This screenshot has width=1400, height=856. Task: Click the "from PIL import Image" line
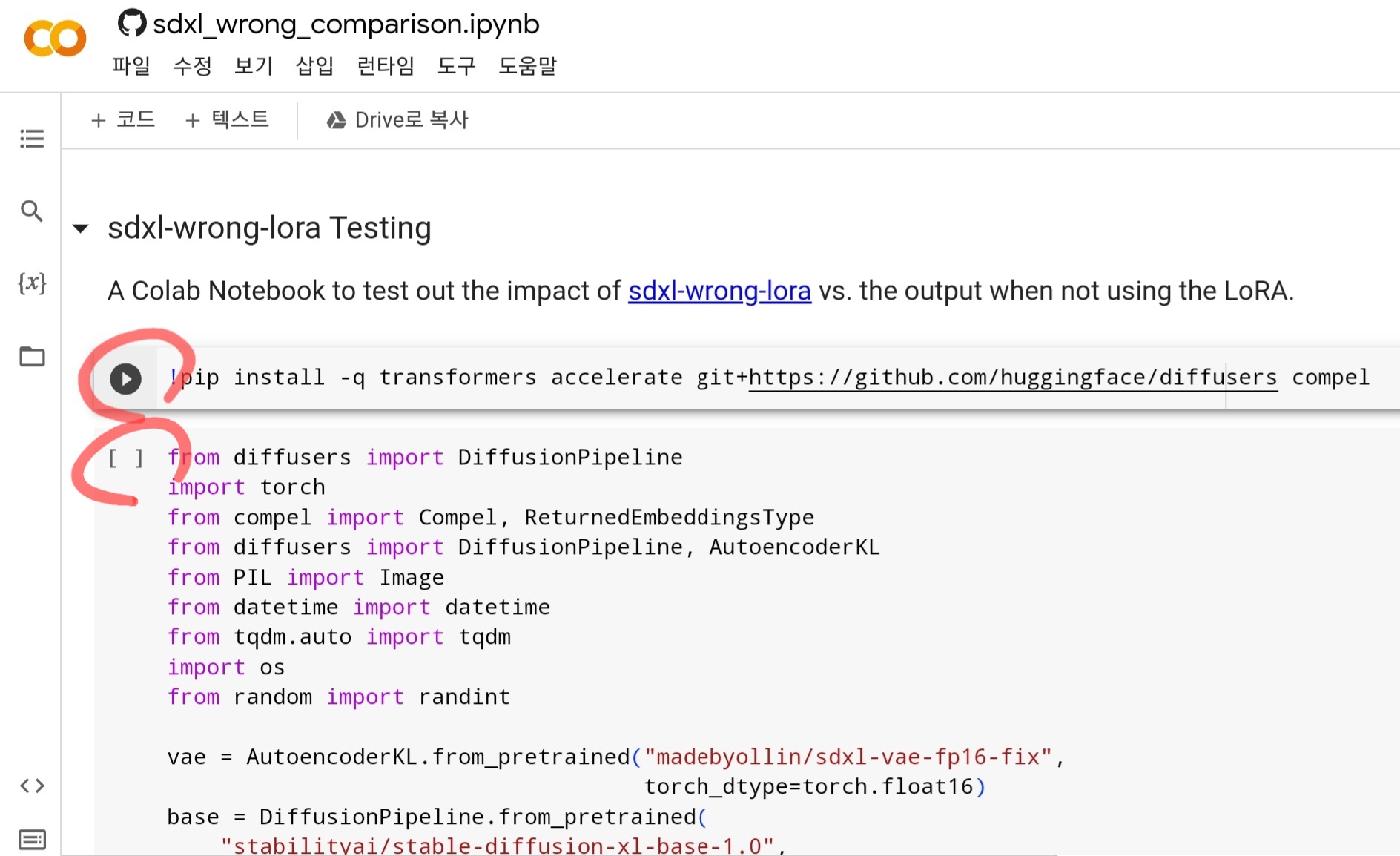tap(306, 577)
